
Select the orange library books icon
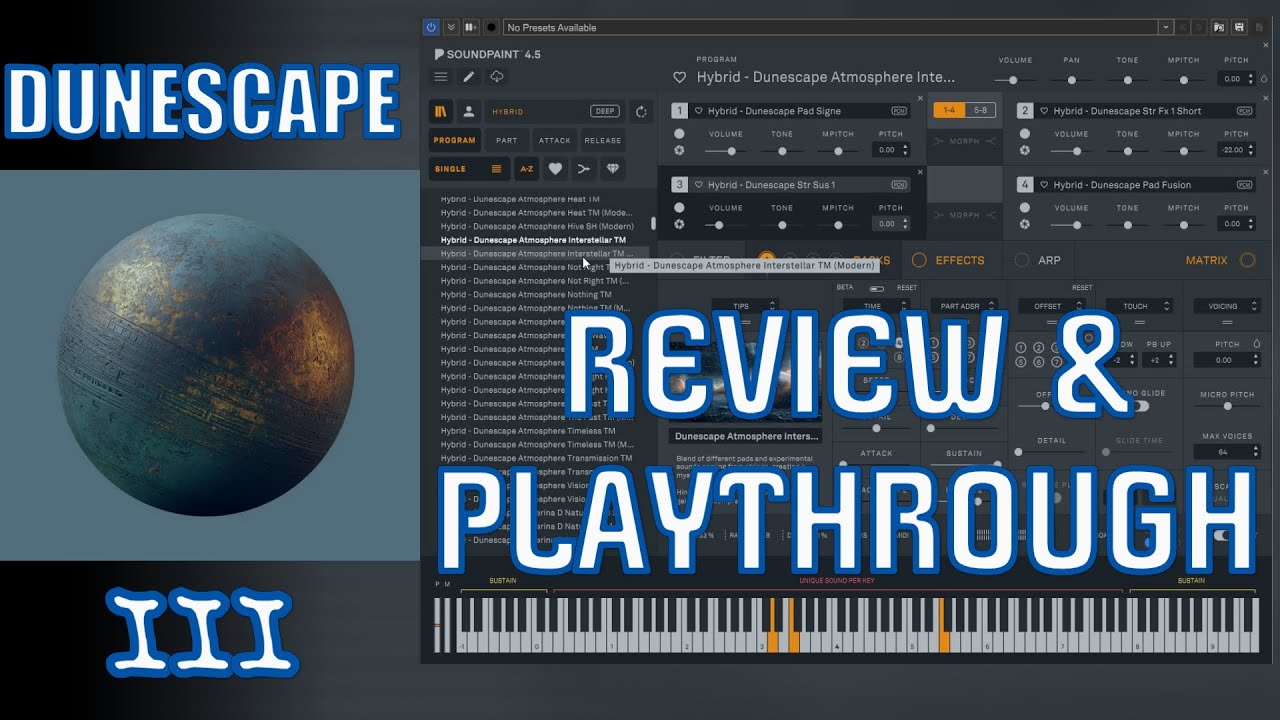(x=441, y=112)
